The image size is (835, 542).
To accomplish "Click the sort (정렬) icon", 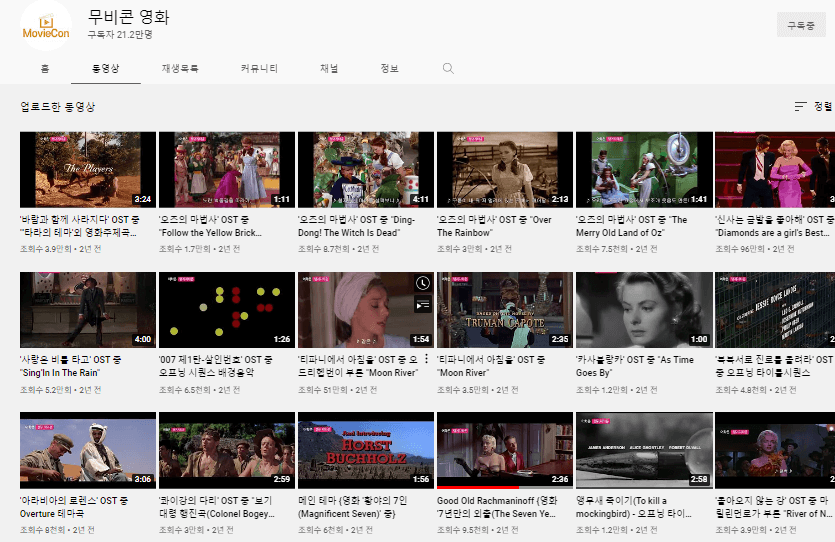I will click(x=800, y=106).
